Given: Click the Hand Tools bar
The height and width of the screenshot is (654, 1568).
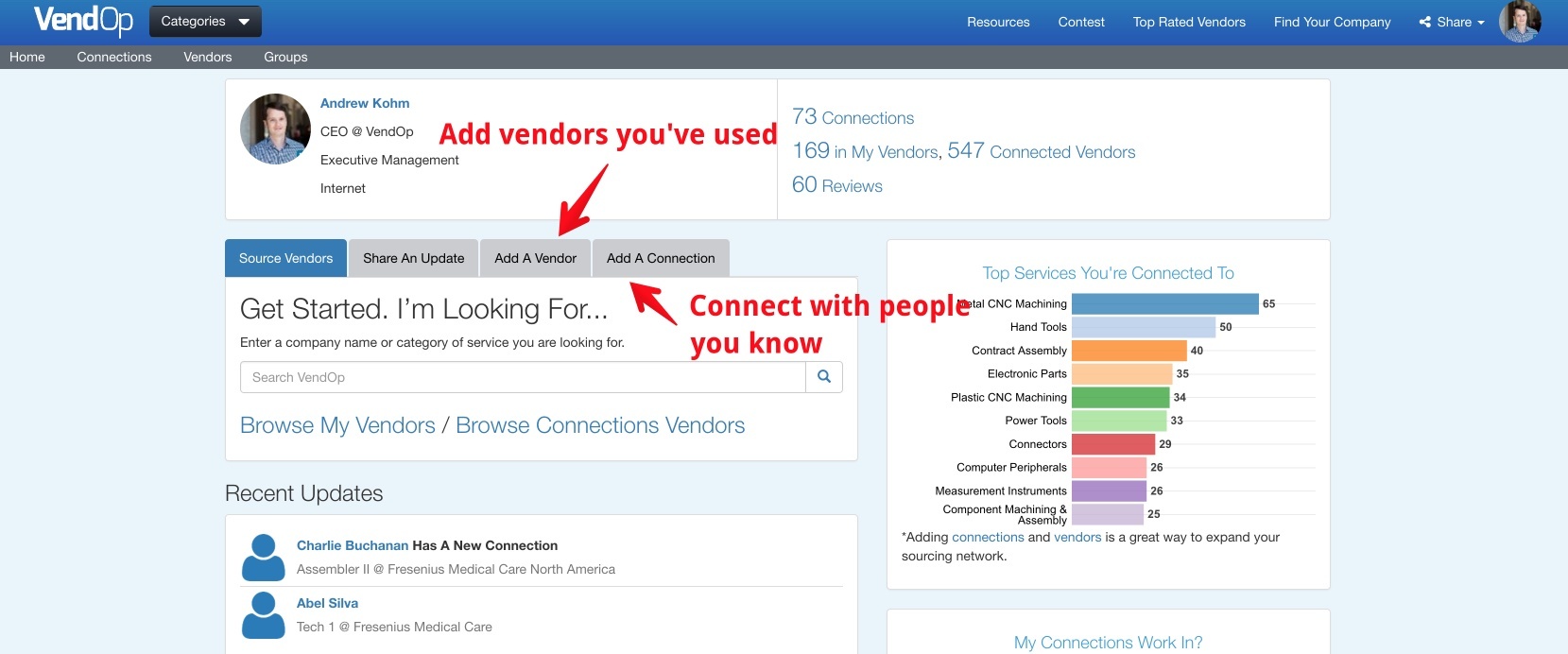Looking at the screenshot, I should (1144, 327).
